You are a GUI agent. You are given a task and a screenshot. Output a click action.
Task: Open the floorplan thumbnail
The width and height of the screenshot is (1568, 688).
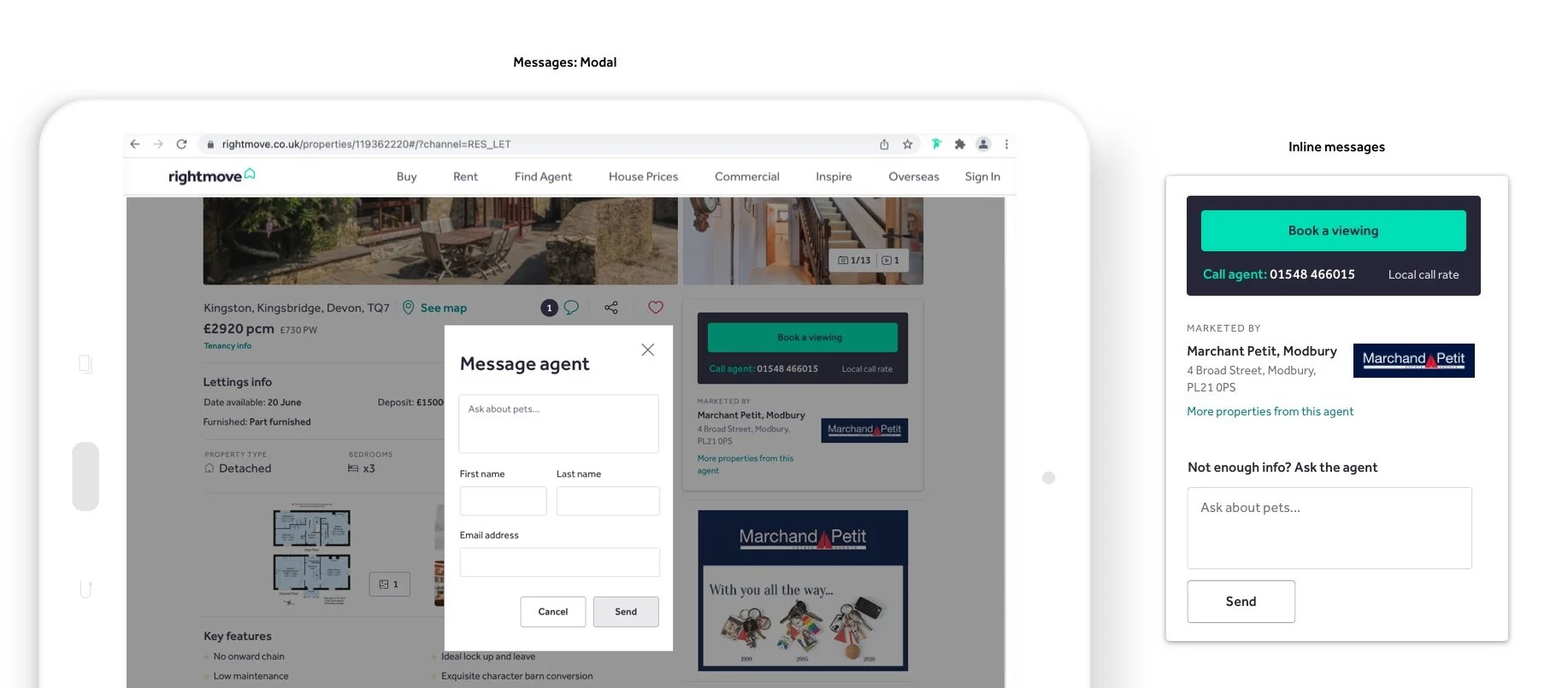click(312, 554)
